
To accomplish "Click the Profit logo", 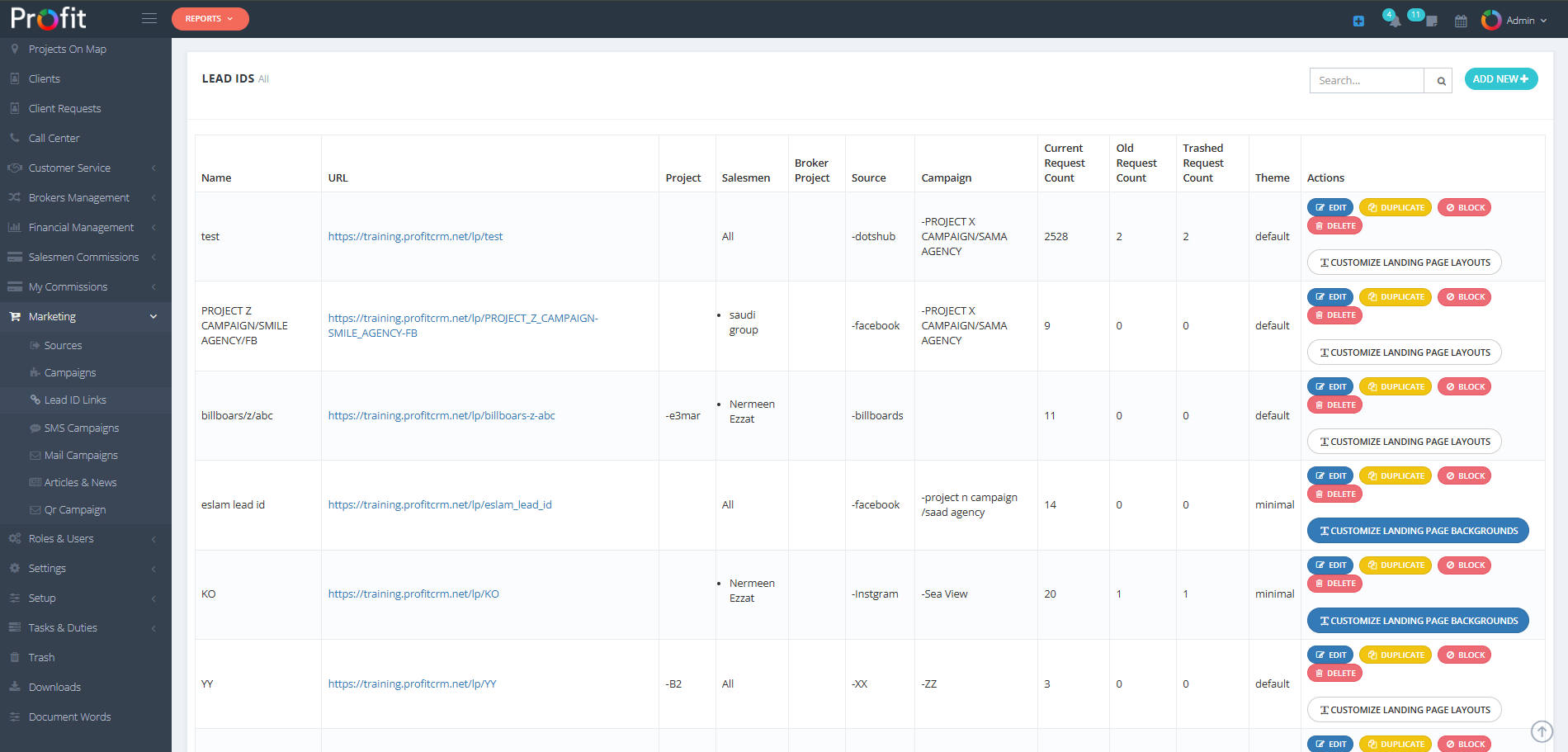I will 49,18.
